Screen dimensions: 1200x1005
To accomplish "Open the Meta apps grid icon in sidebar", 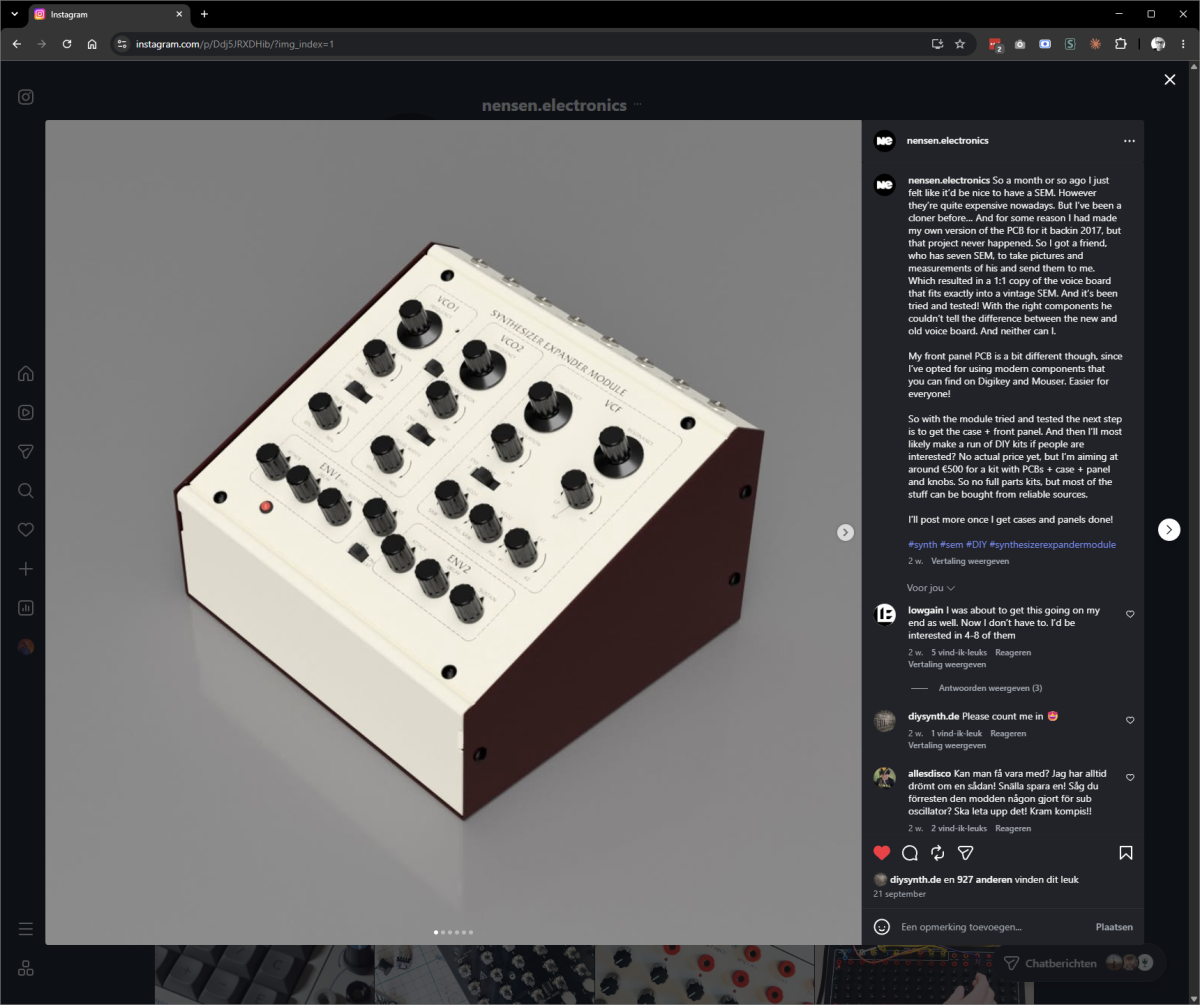I will pyautogui.click(x=26, y=968).
